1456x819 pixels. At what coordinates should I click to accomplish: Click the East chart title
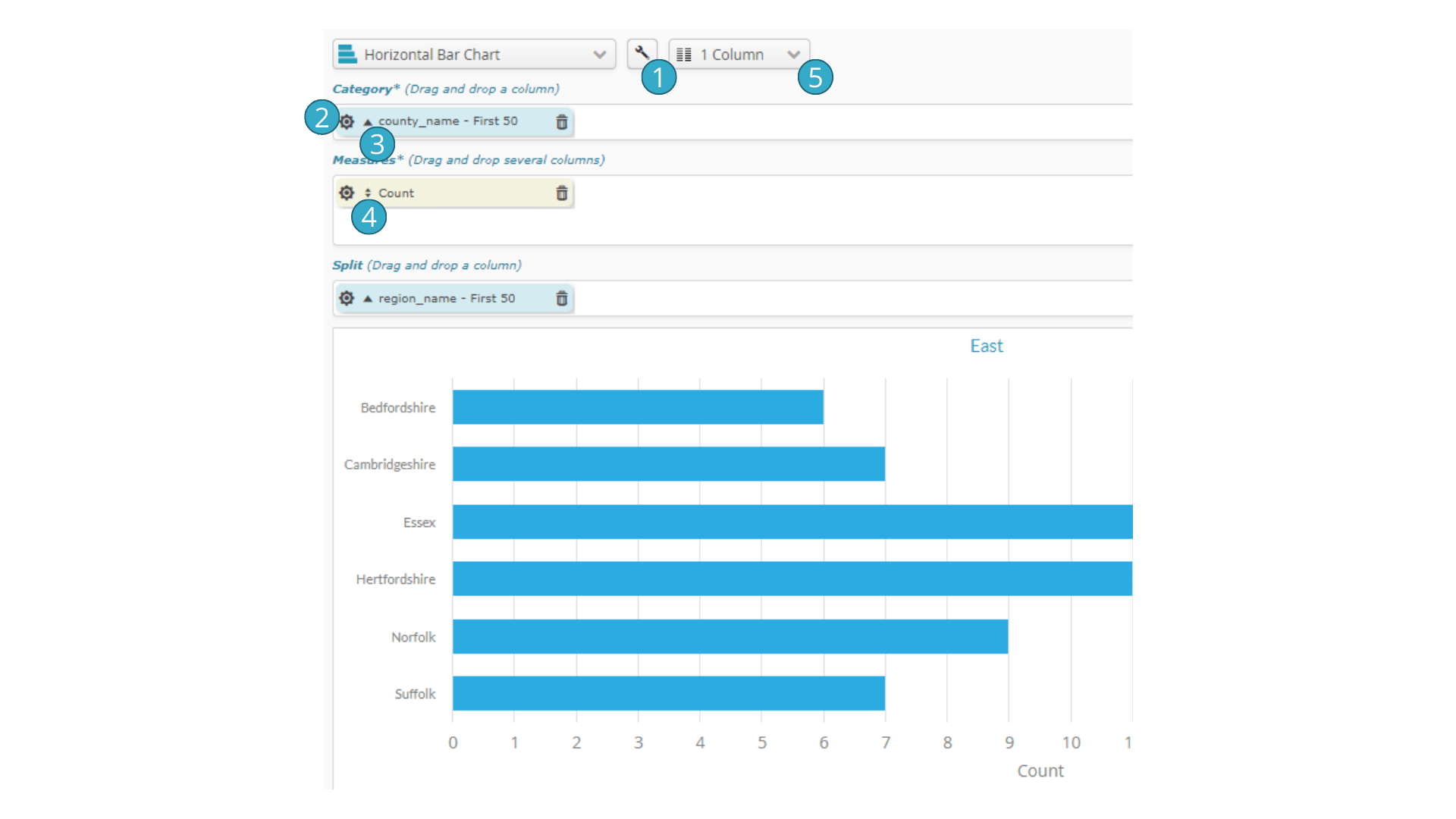[x=987, y=346]
